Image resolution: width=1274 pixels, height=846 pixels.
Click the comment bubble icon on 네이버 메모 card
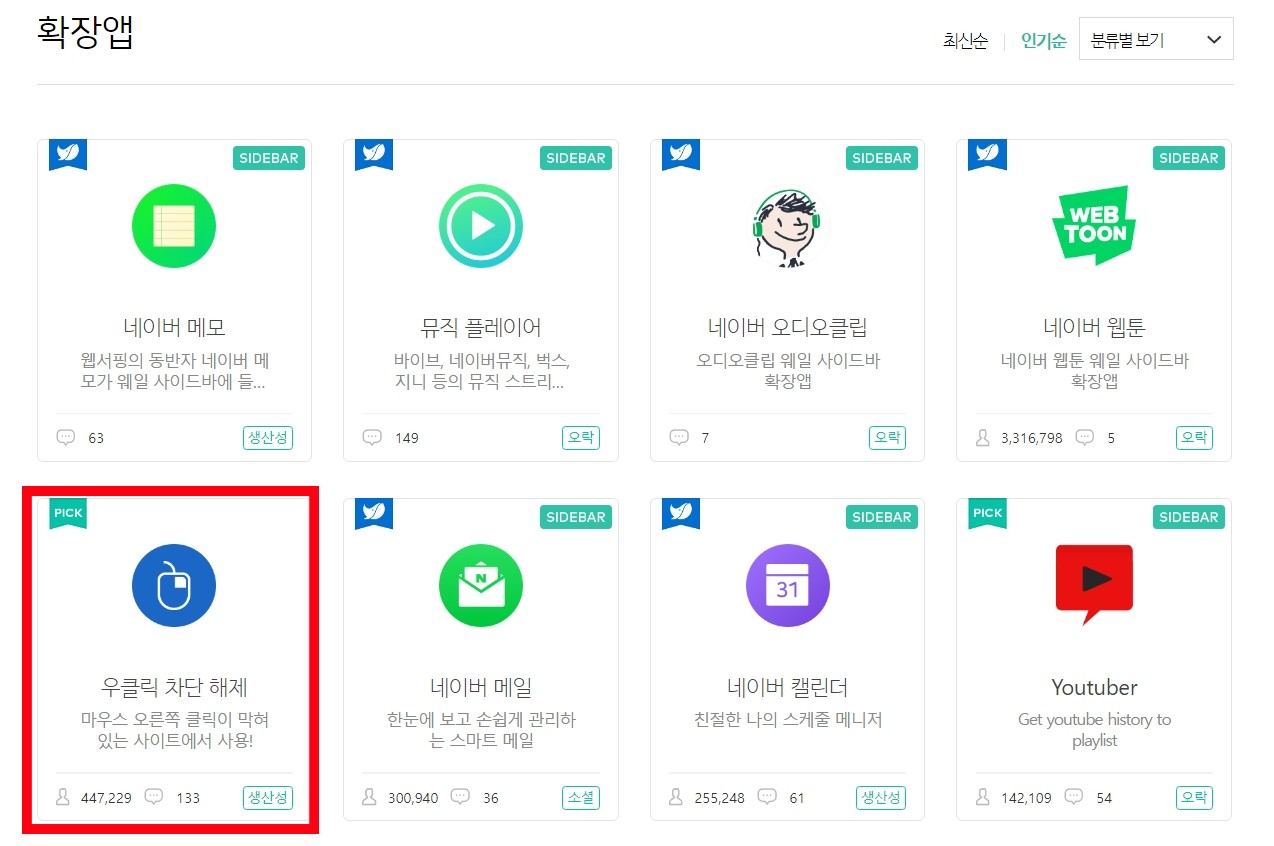pos(66,438)
